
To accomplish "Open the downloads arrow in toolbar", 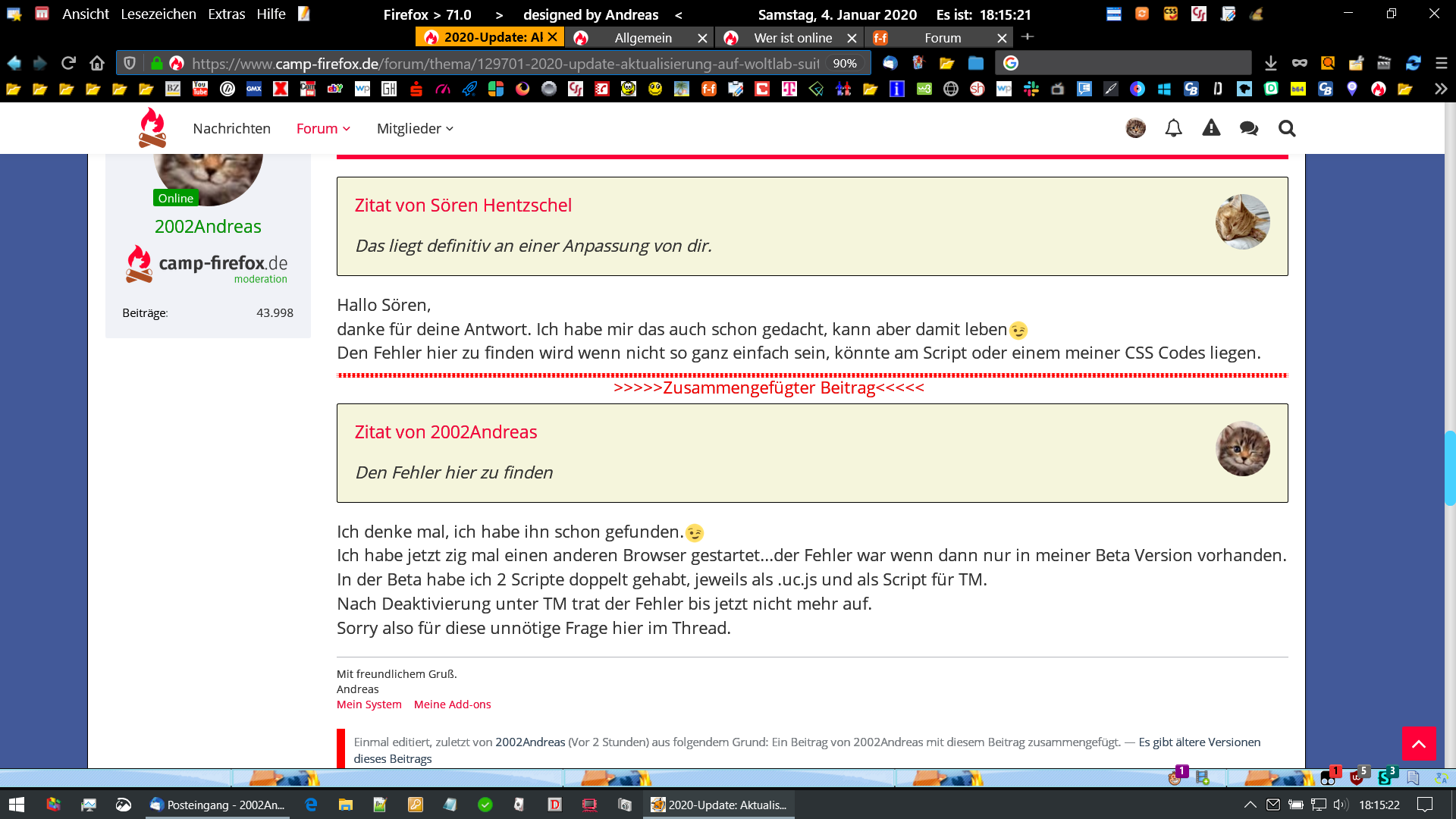I will (1271, 64).
